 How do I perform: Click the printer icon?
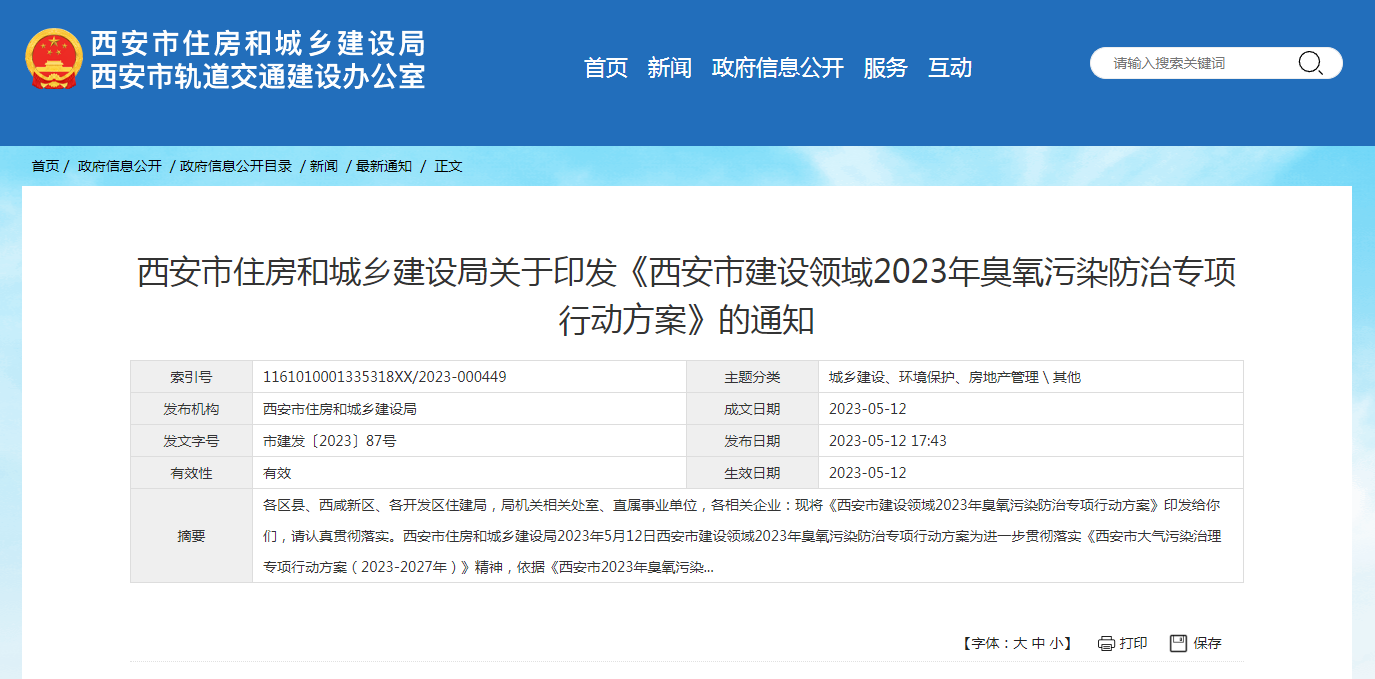(x=1106, y=643)
